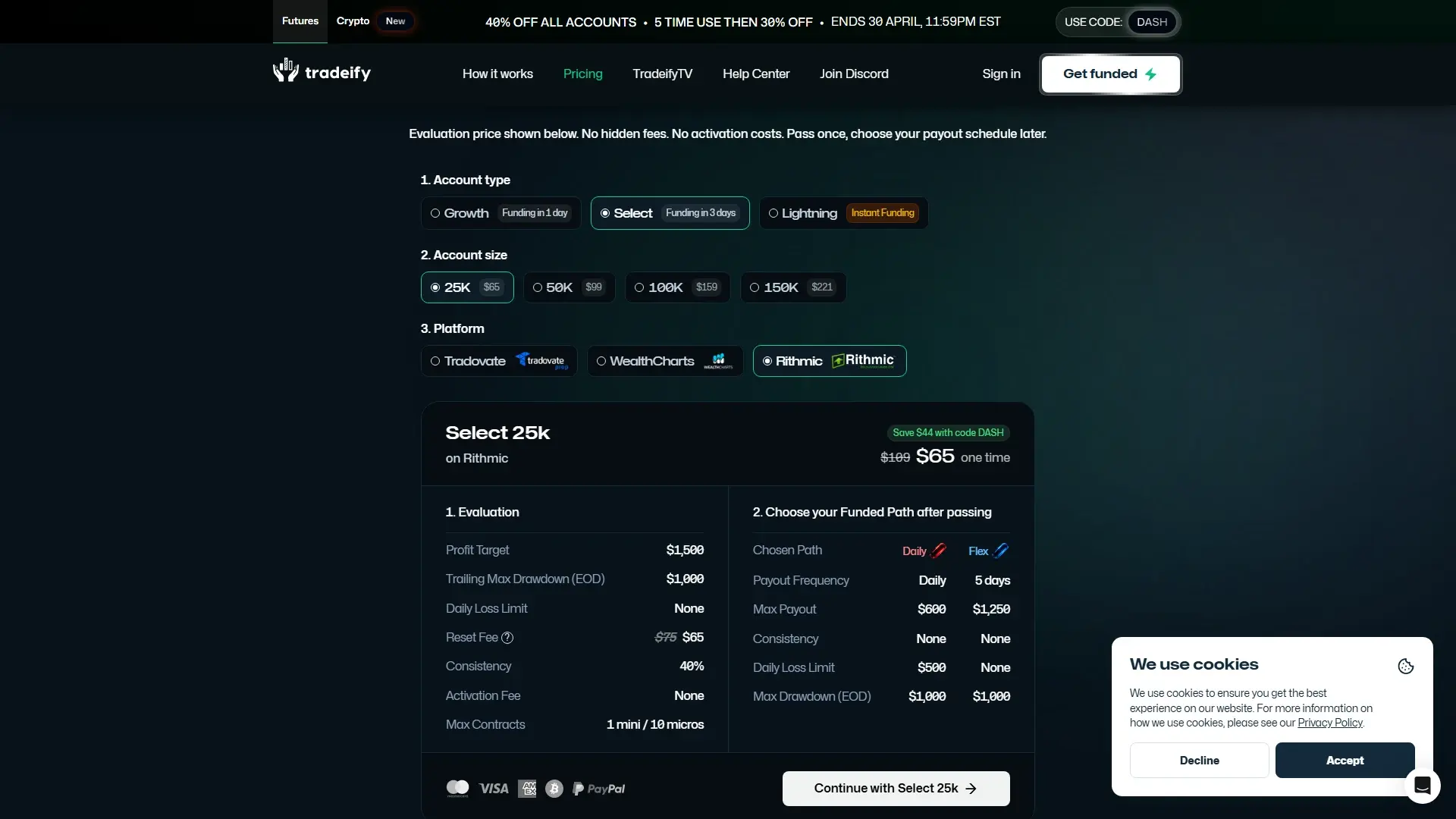Click the Amex payment icon
1456x819 pixels.
pyautogui.click(x=527, y=789)
